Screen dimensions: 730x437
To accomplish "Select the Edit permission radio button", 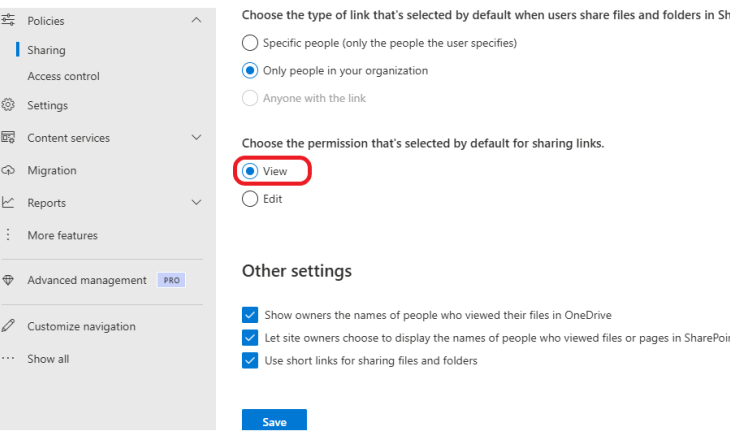I will [250, 199].
